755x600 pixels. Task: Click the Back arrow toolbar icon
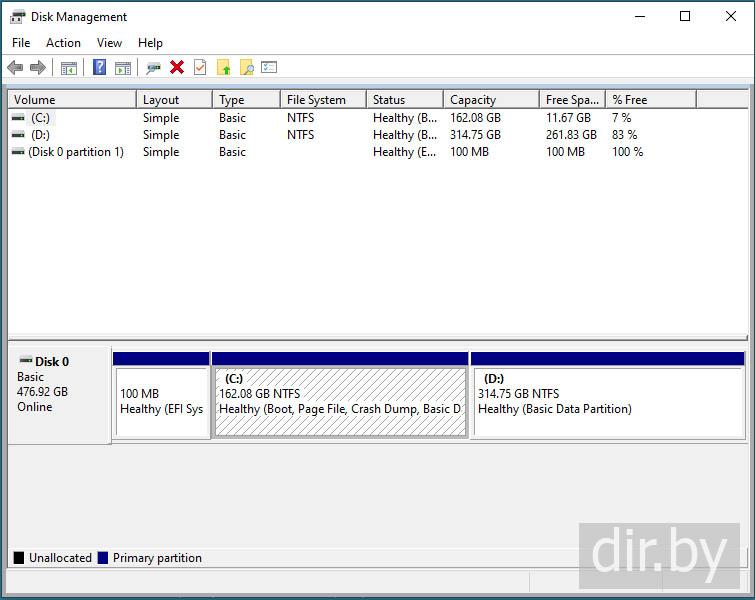coord(15,67)
